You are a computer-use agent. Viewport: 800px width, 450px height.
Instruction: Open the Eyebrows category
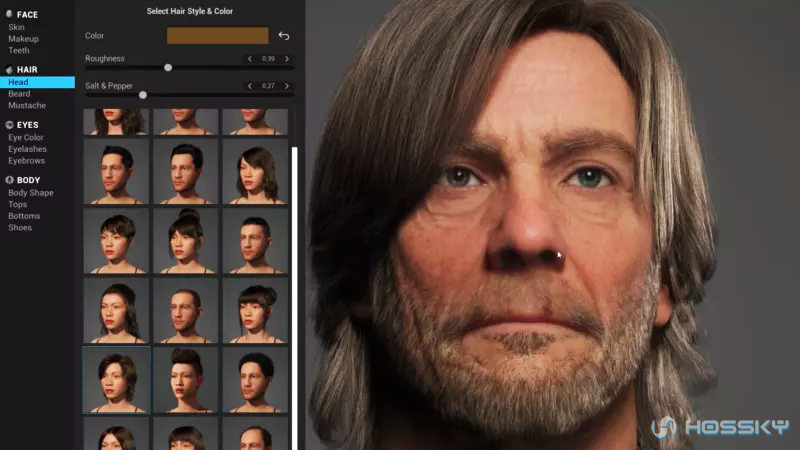click(x=27, y=161)
